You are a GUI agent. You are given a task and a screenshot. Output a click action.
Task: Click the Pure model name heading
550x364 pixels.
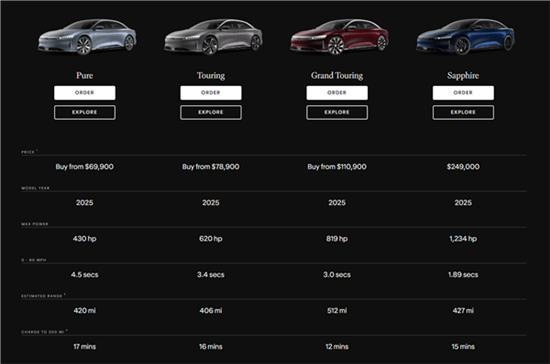pos(85,75)
